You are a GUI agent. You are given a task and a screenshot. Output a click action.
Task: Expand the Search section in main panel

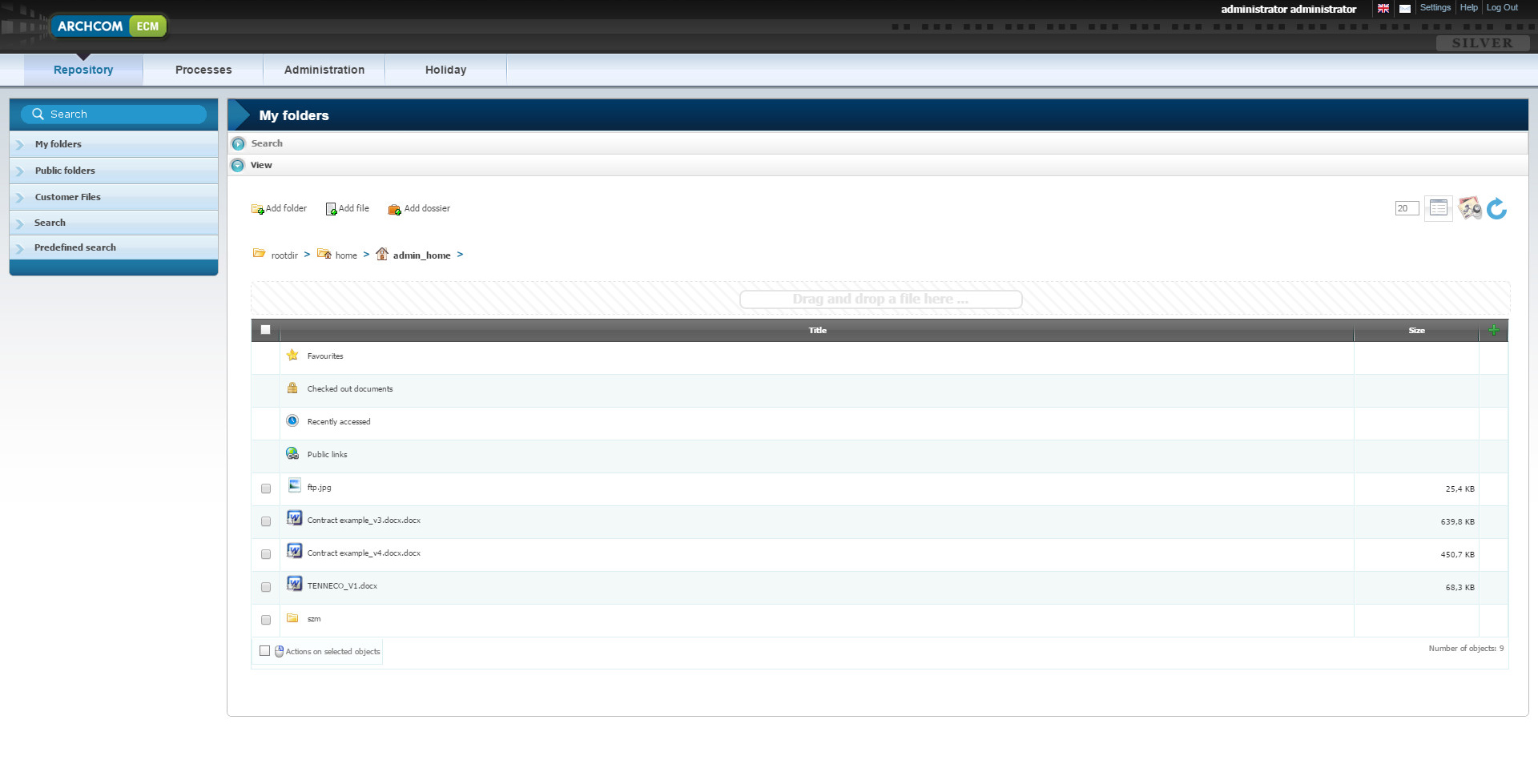click(238, 143)
